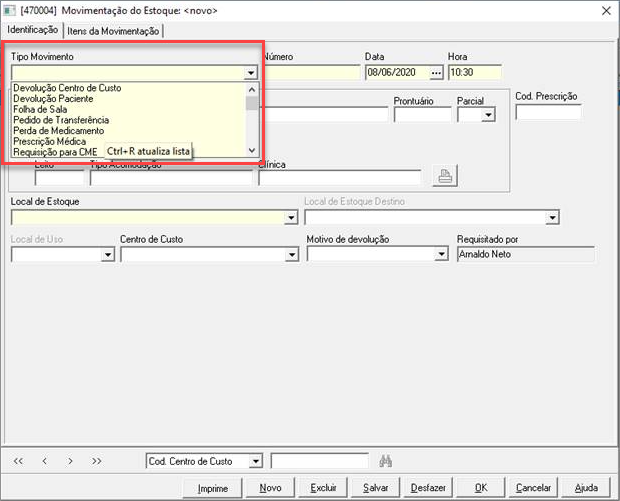620x501 pixels.
Task: Go to last record with >> button
Action: click(96, 461)
